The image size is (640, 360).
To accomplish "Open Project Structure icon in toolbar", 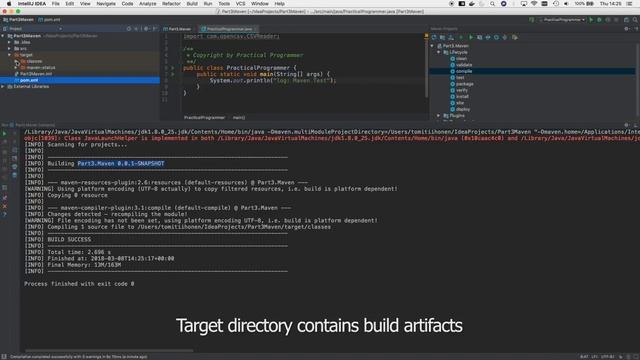I will (x=626, y=20).
